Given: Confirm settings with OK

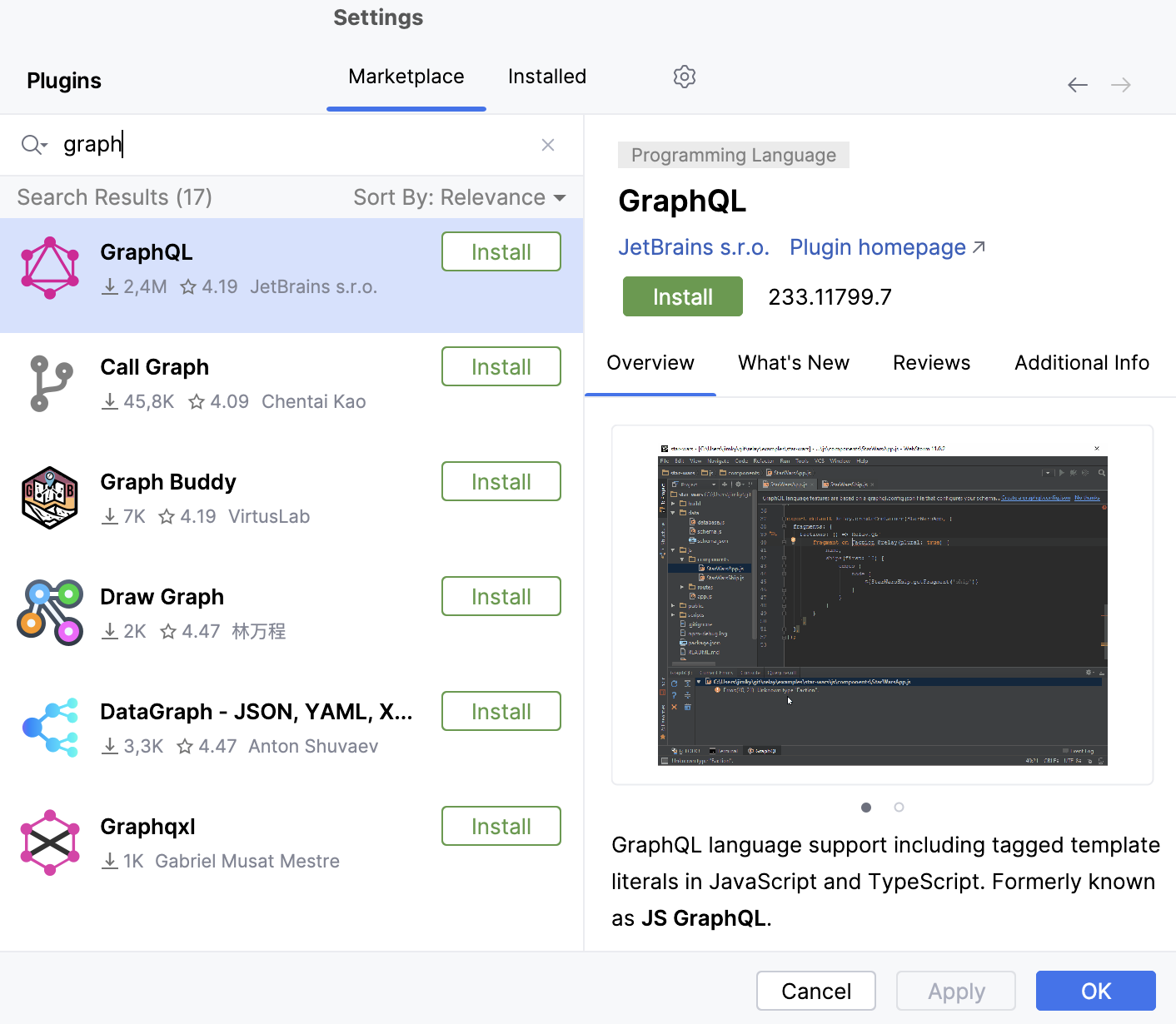Looking at the screenshot, I should tap(1095, 991).
